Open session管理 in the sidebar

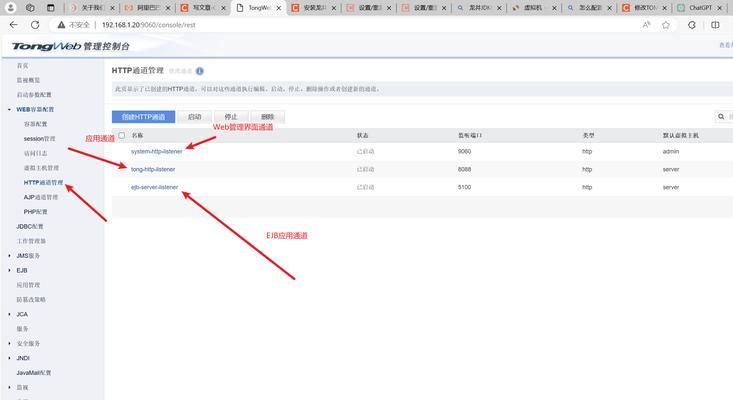39,139
